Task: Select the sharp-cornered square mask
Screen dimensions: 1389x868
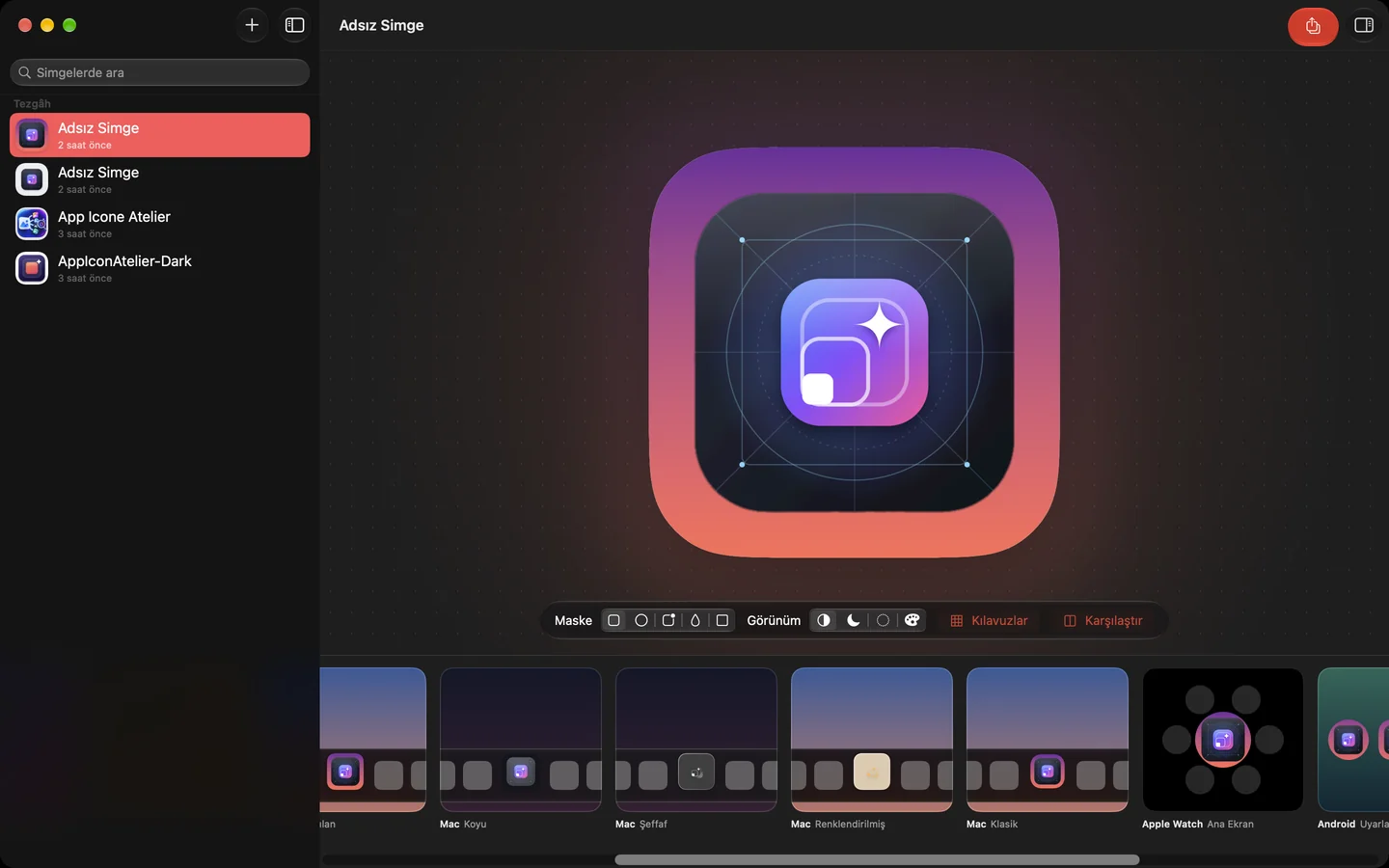Action: coord(722,620)
